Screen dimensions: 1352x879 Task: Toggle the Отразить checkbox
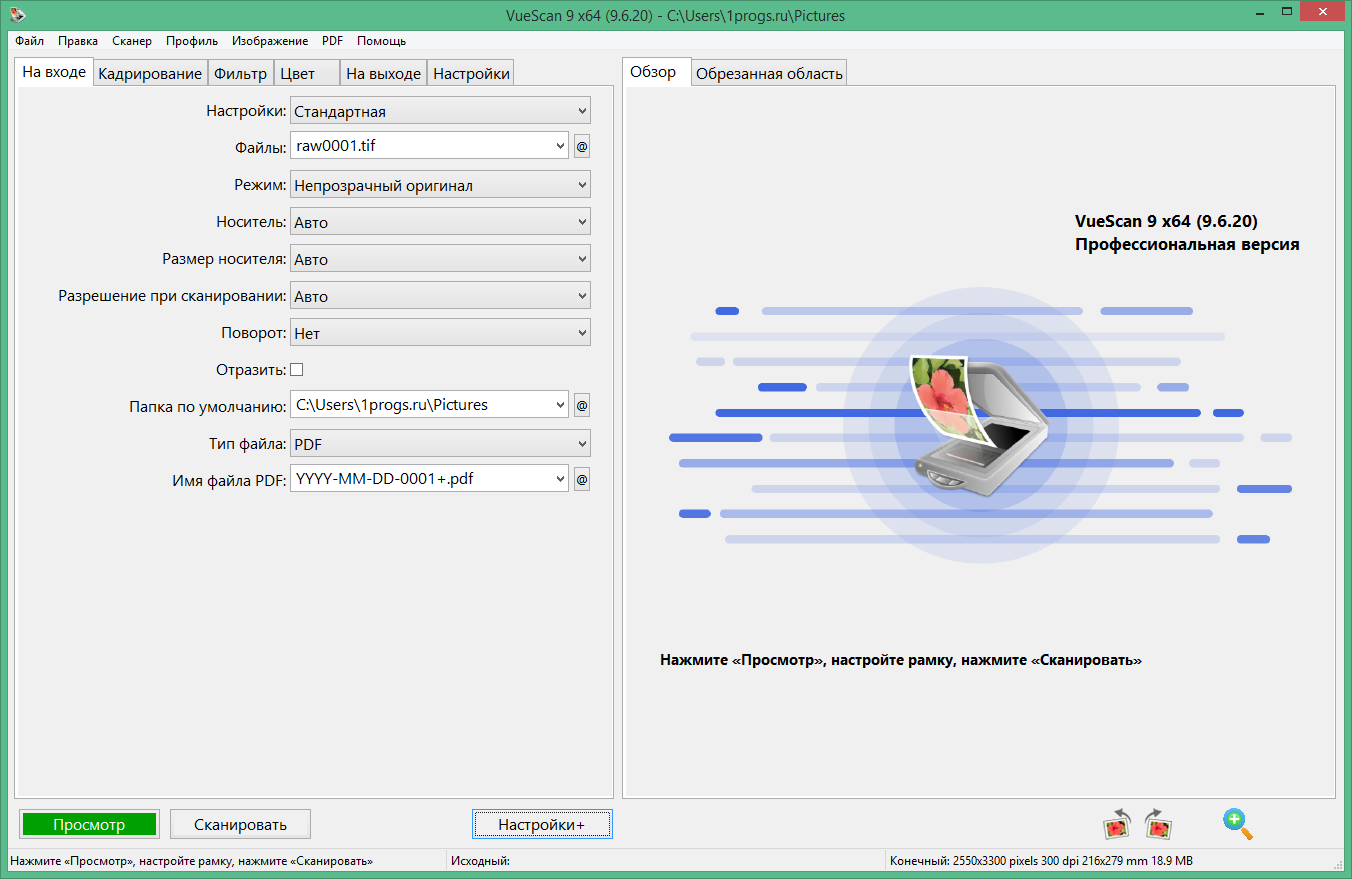click(x=296, y=369)
